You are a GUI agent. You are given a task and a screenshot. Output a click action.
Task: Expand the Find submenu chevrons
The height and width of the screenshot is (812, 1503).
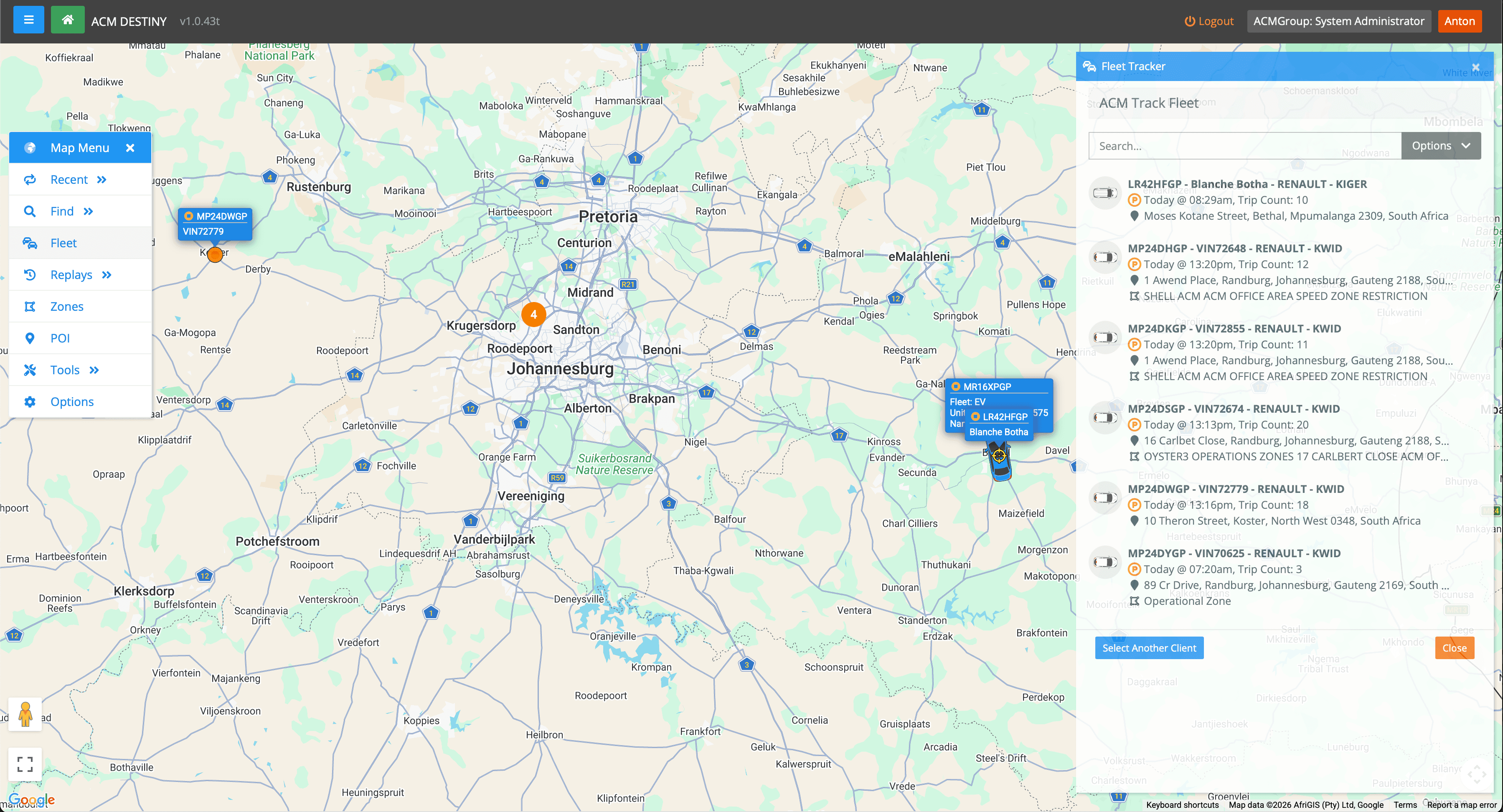(88, 211)
